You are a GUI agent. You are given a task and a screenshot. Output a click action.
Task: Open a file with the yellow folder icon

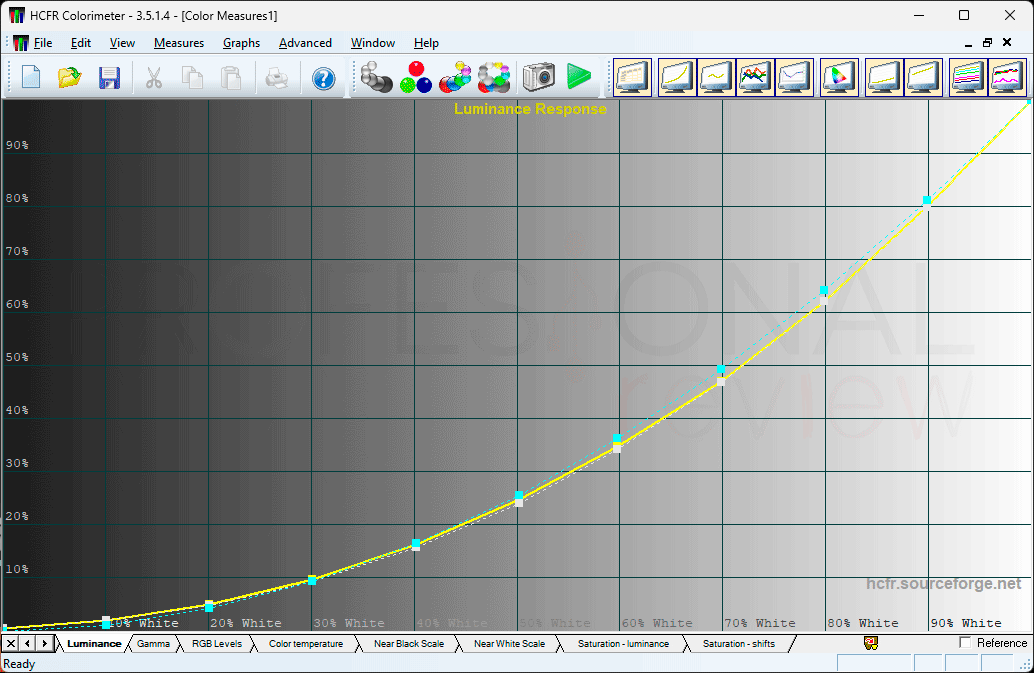pos(69,78)
